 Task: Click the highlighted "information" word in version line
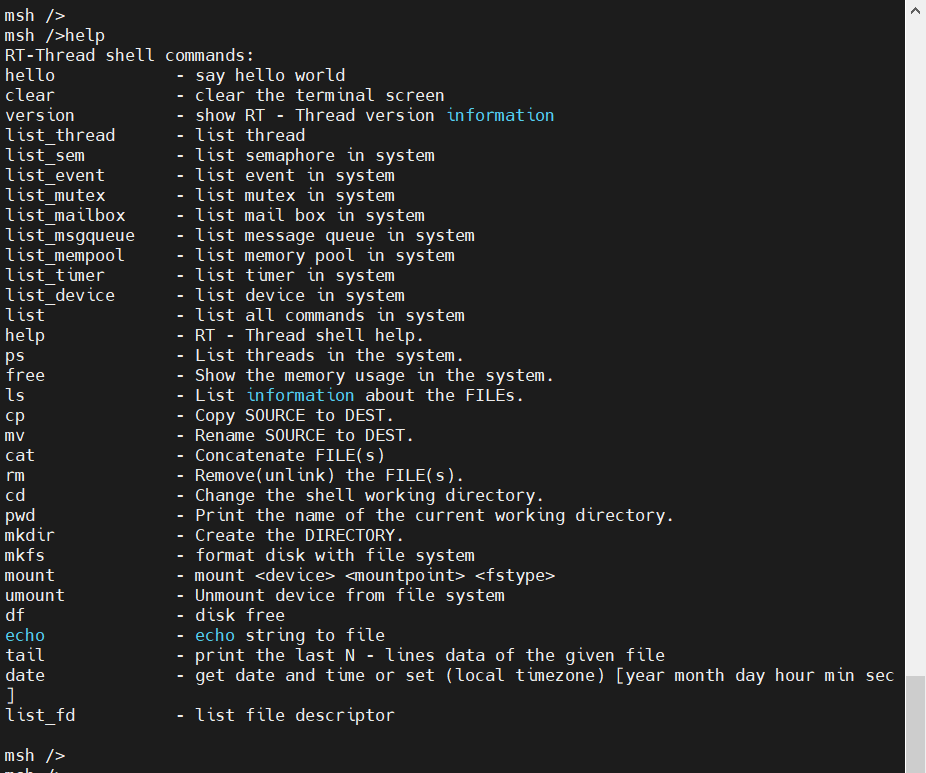click(x=500, y=115)
